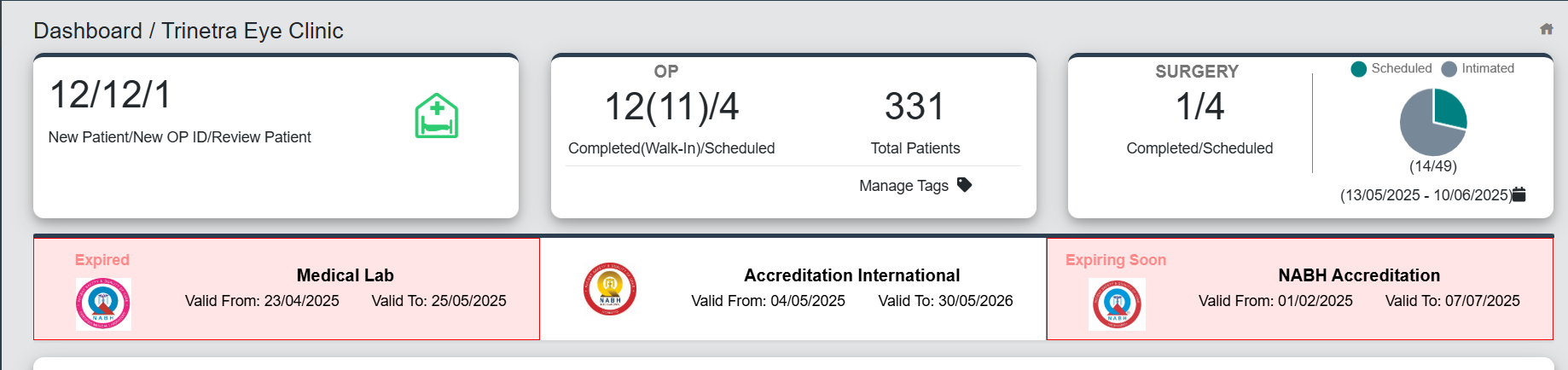The height and width of the screenshot is (370, 1568).
Task: Click the OP 12(11)/4 completed count
Action: [671, 107]
